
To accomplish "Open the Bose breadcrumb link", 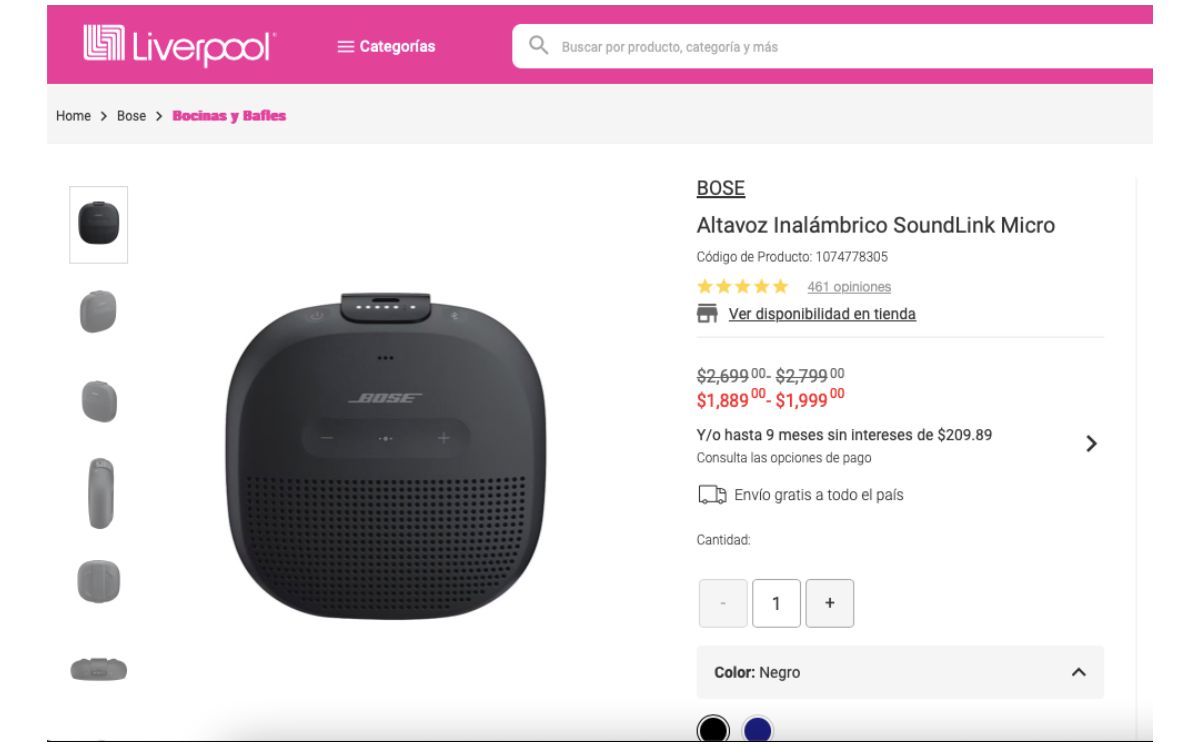I will point(131,116).
